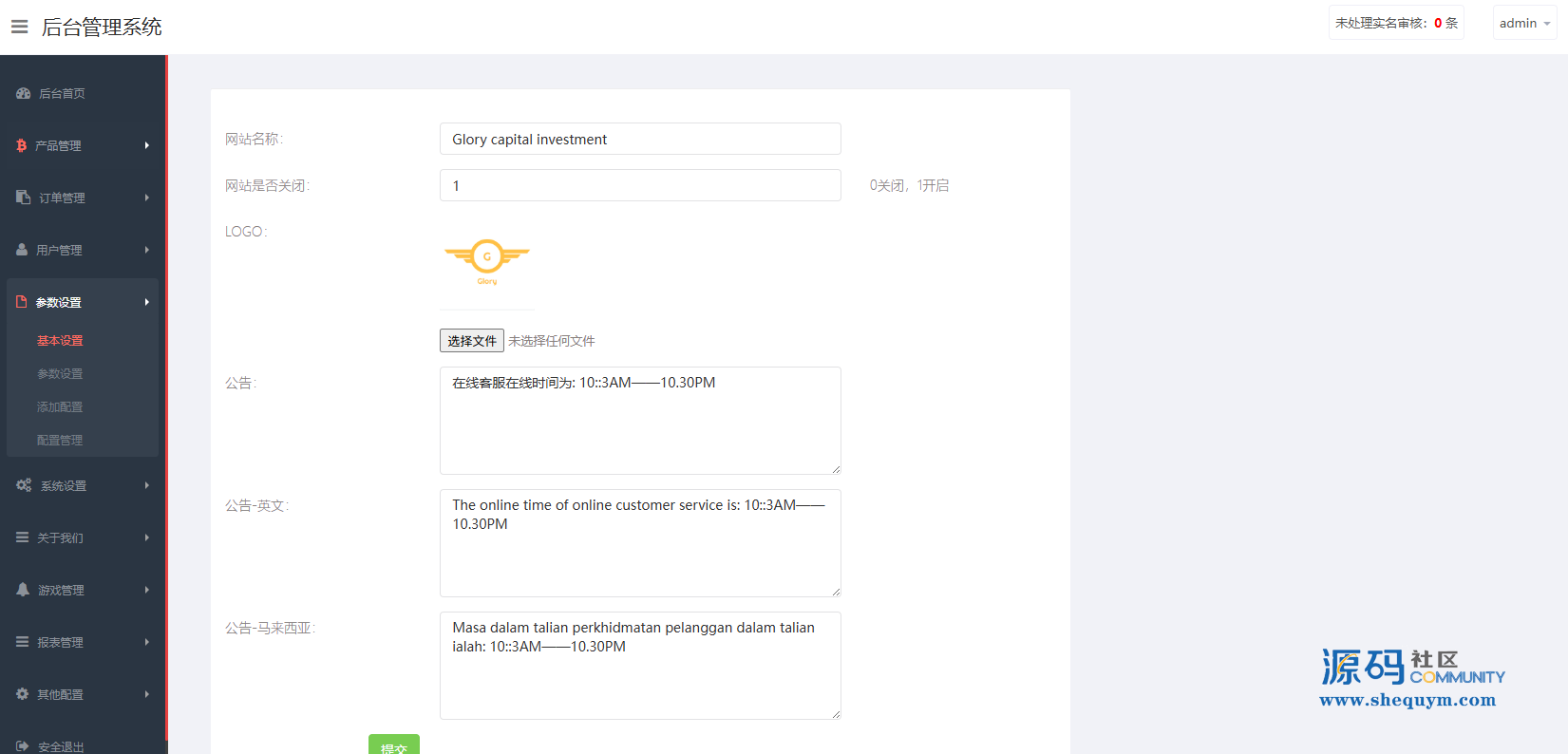Expand the 产品管理 submenu arrow

click(x=147, y=145)
